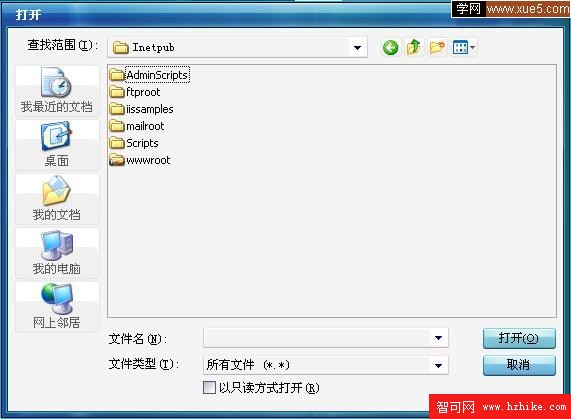
Task: Select the iissamples folder icon
Action: [117, 109]
